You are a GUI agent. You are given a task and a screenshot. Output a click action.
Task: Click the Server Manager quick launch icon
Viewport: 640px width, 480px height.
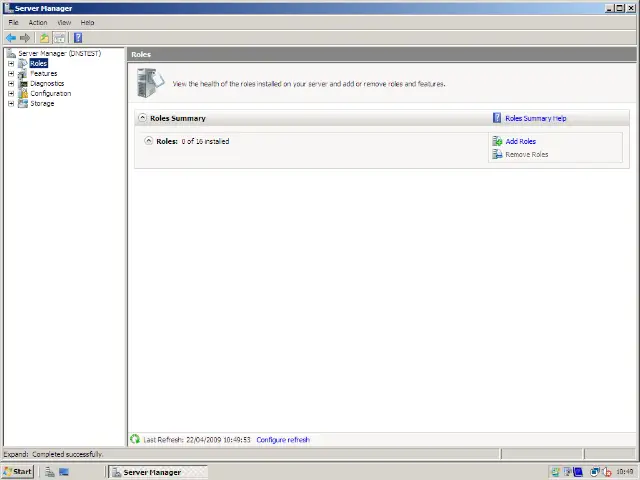click(x=50, y=472)
